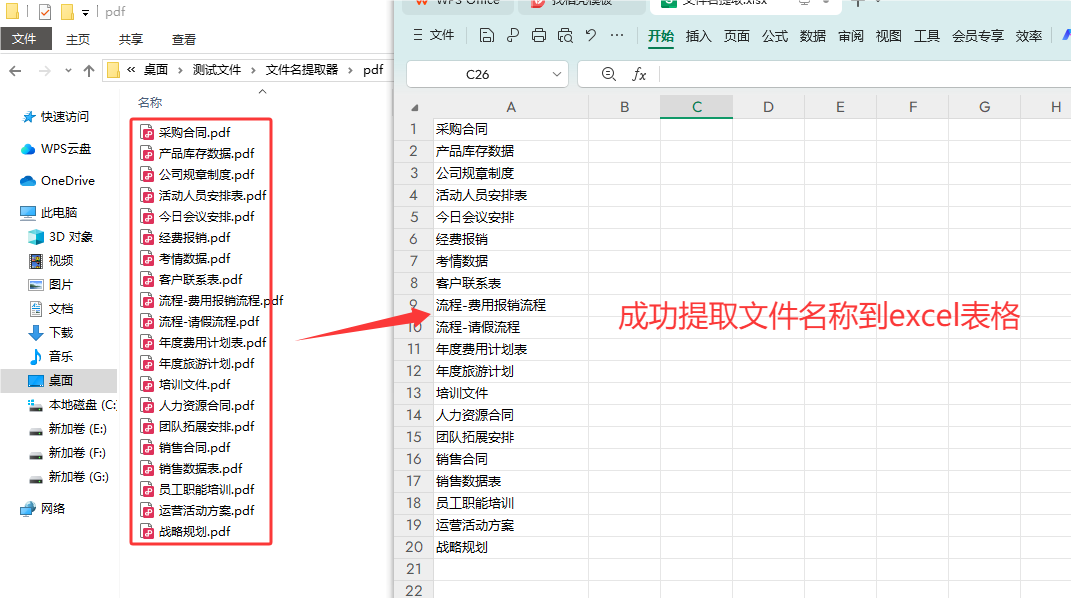Click the print icon in WPS toolbar
Image resolution: width=1071 pixels, height=598 pixels.
(x=539, y=35)
